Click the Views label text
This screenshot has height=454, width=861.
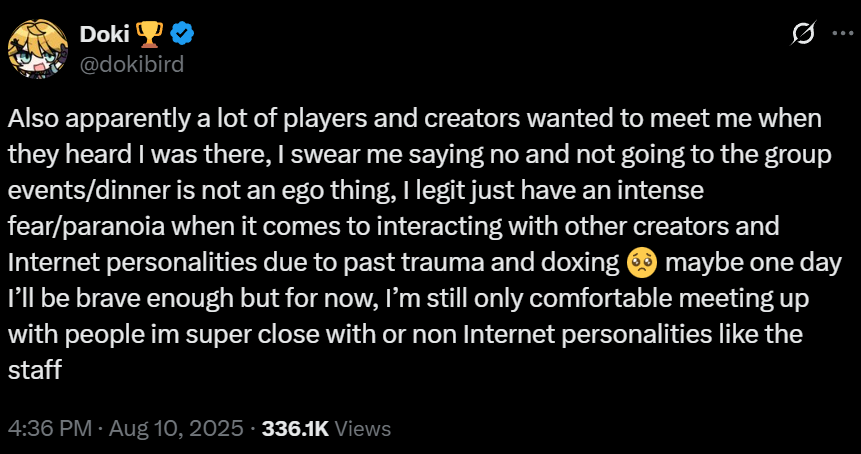[362, 428]
